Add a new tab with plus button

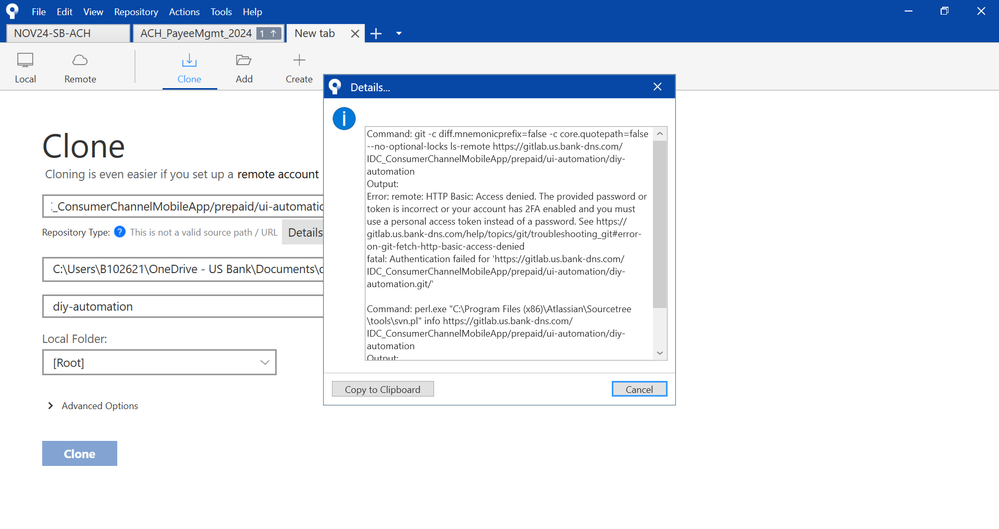(x=376, y=34)
